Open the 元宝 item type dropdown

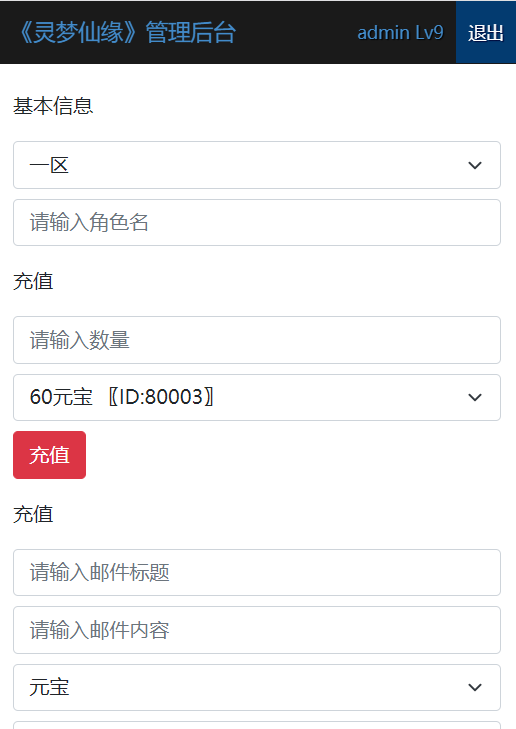pyautogui.click(x=257, y=687)
